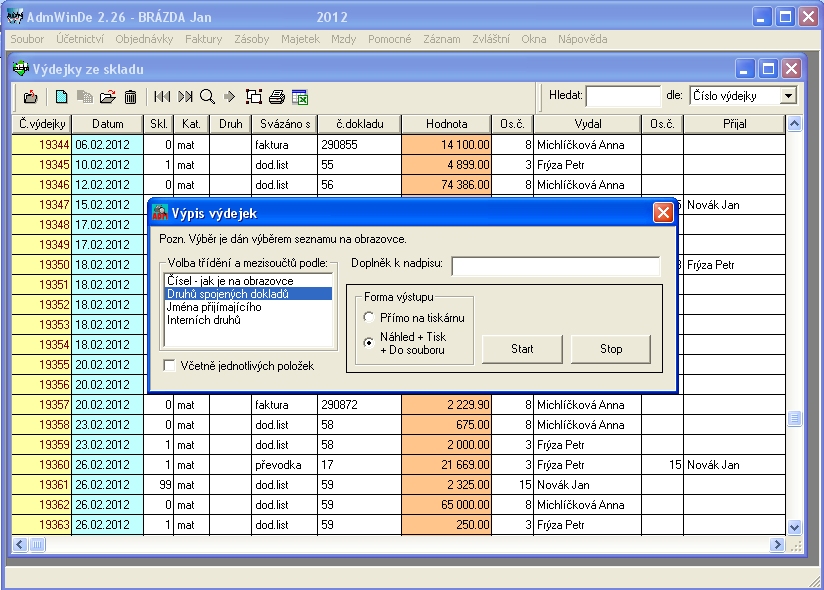Image resolution: width=824 pixels, height=590 pixels.
Task: Open Majetek menu
Action: (300, 39)
